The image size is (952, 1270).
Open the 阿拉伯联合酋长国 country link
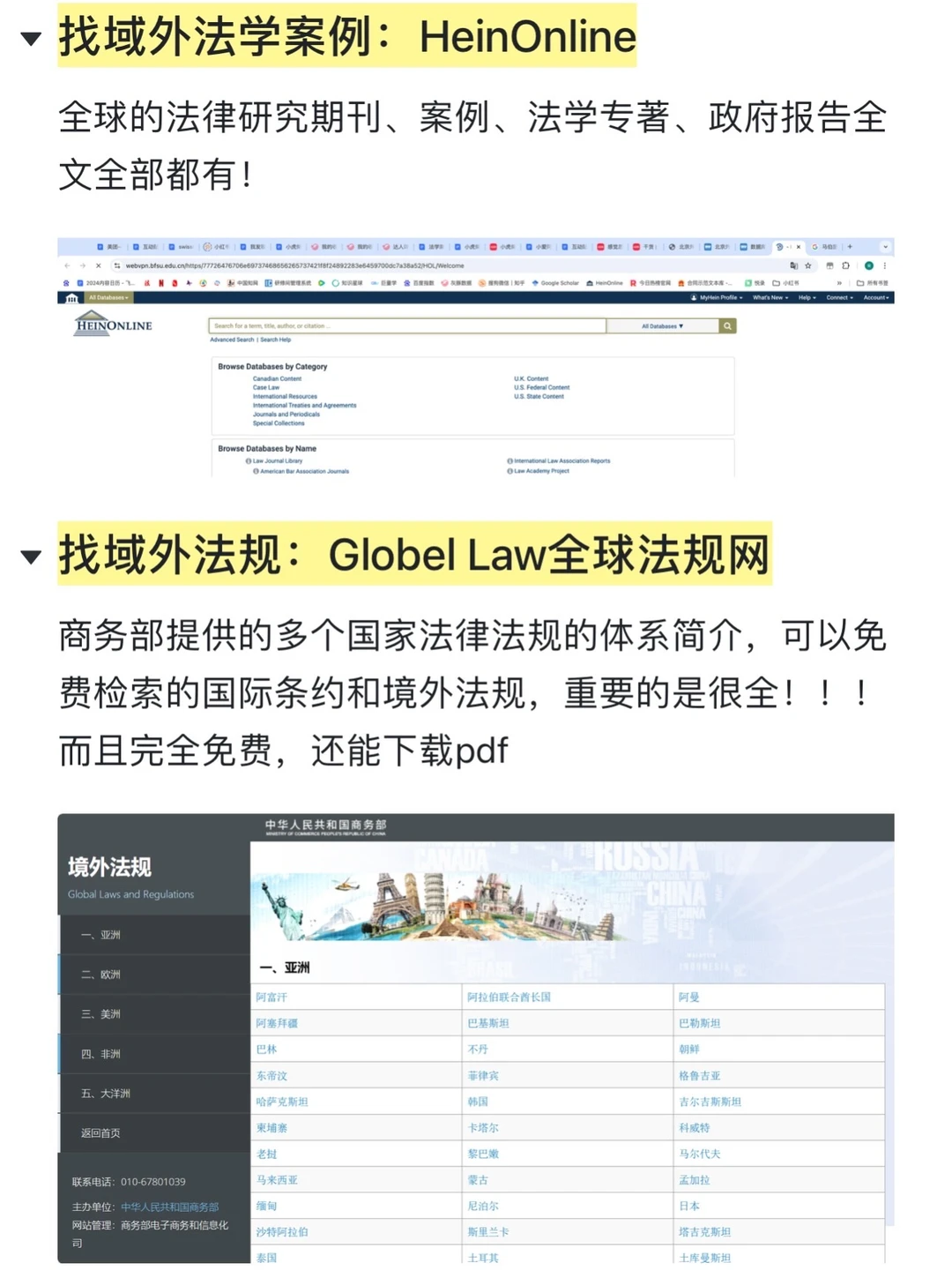tap(509, 997)
